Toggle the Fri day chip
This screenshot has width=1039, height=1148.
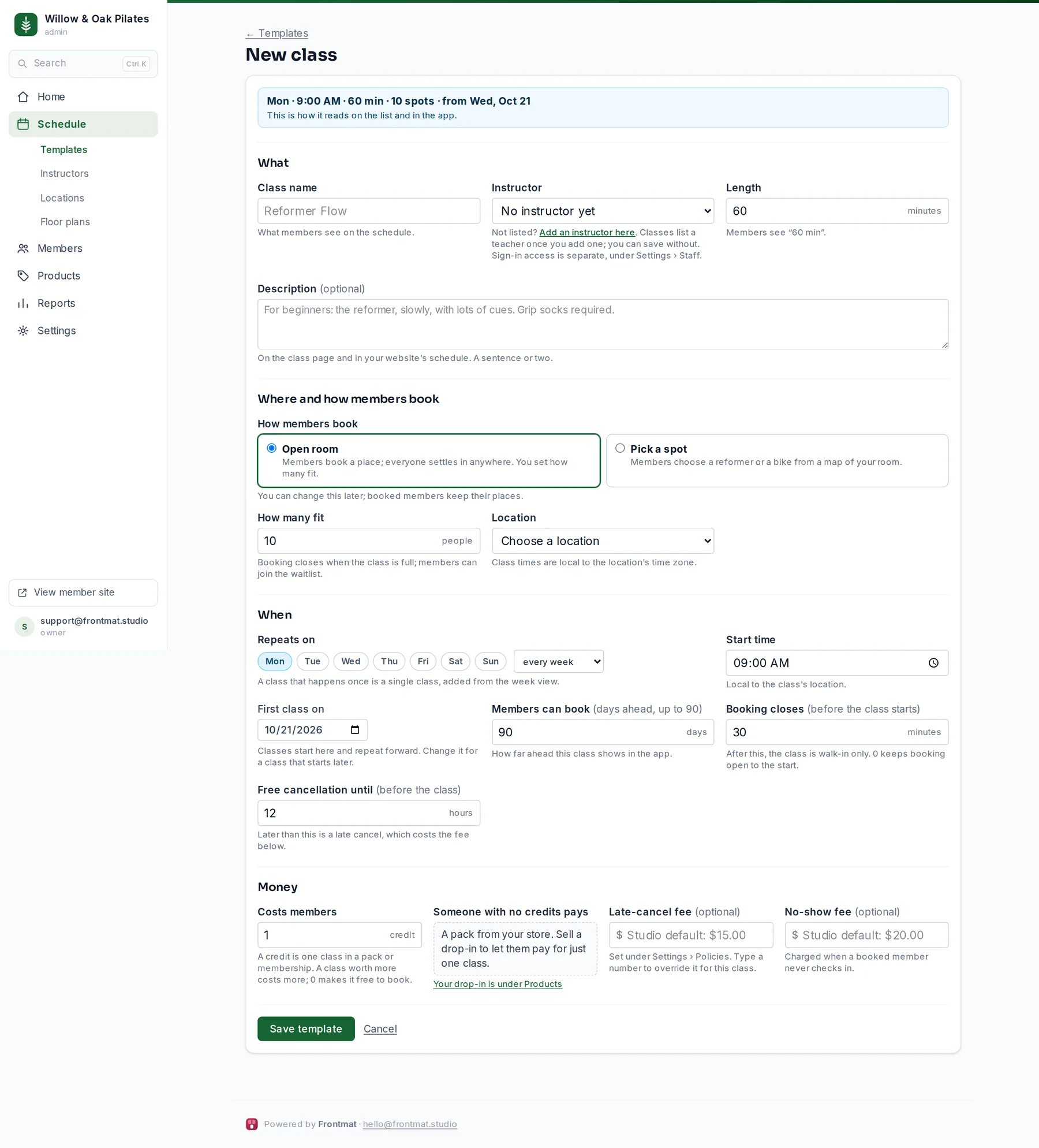[x=423, y=661]
